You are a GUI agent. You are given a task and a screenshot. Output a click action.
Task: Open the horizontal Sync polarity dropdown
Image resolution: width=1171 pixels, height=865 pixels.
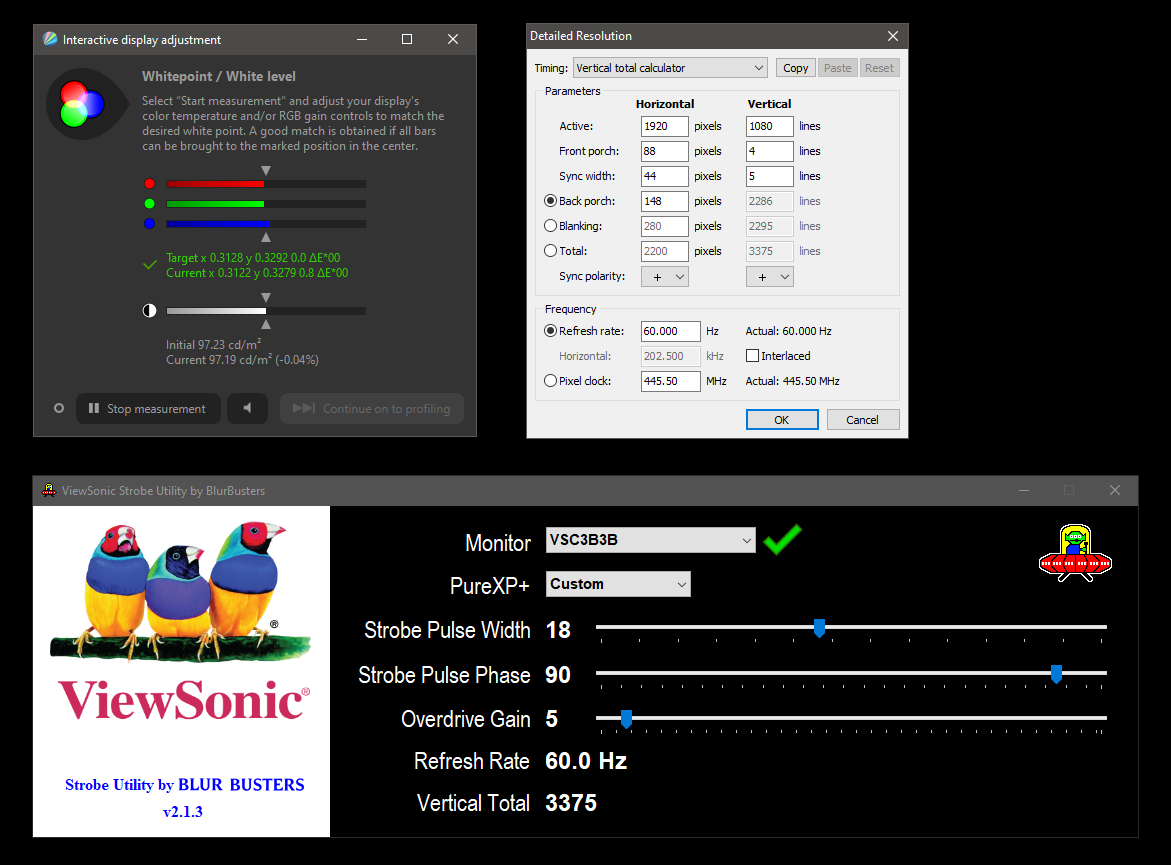point(664,276)
